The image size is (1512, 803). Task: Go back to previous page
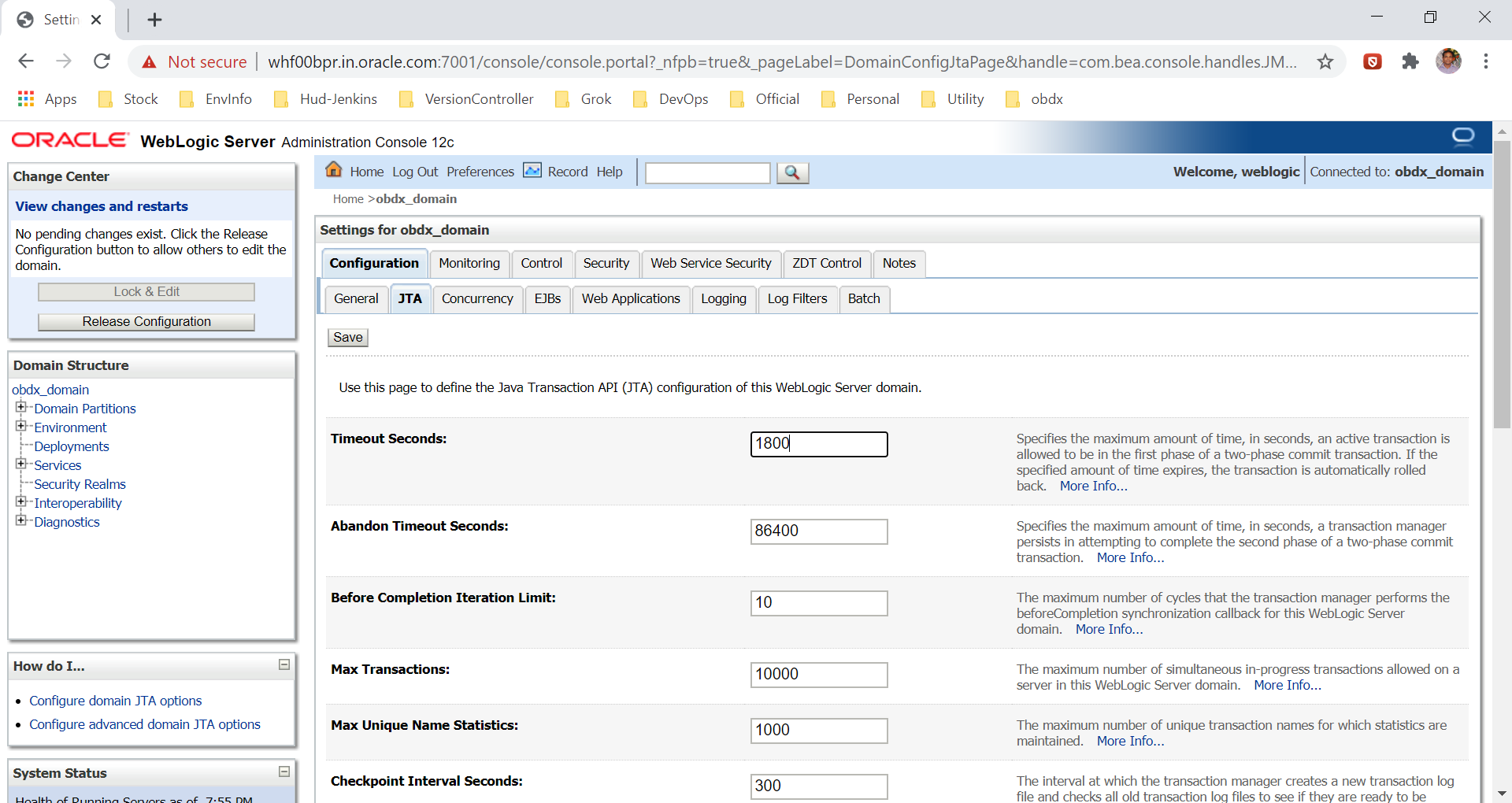pos(26,61)
